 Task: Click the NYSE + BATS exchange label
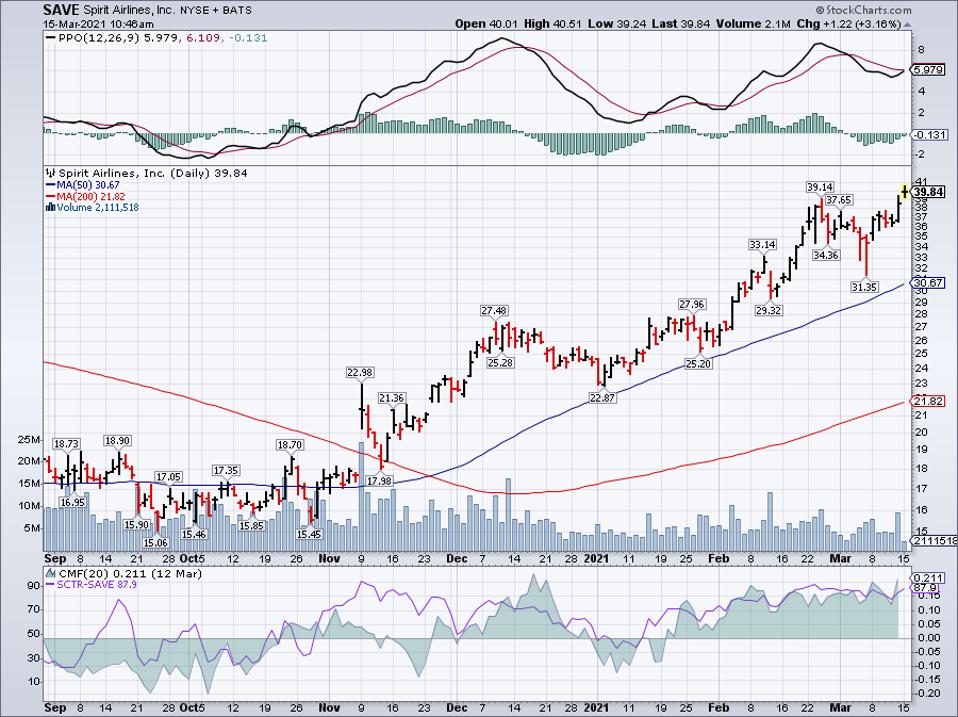(x=214, y=10)
